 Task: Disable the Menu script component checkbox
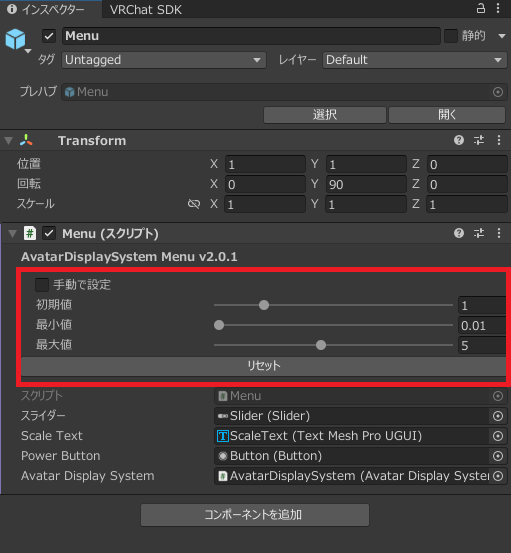[49, 233]
